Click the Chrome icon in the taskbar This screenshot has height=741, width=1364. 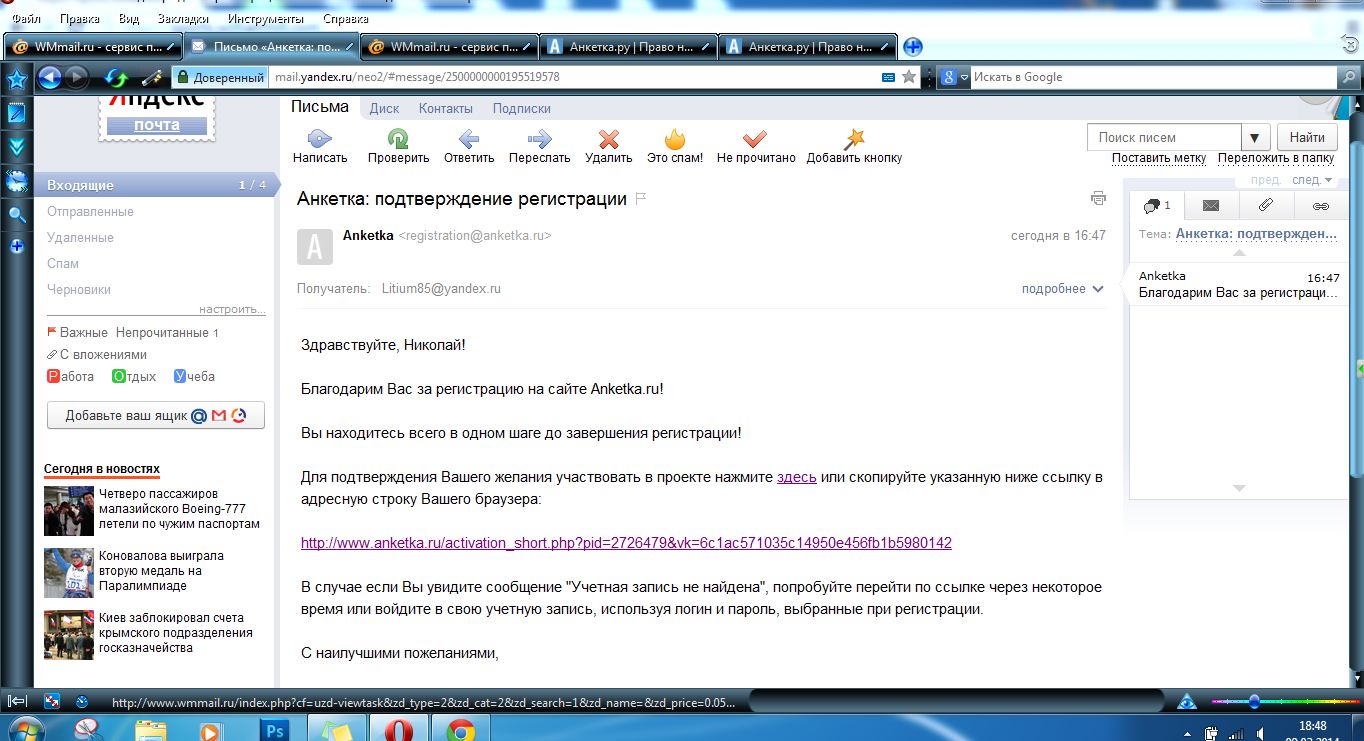[x=460, y=730]
